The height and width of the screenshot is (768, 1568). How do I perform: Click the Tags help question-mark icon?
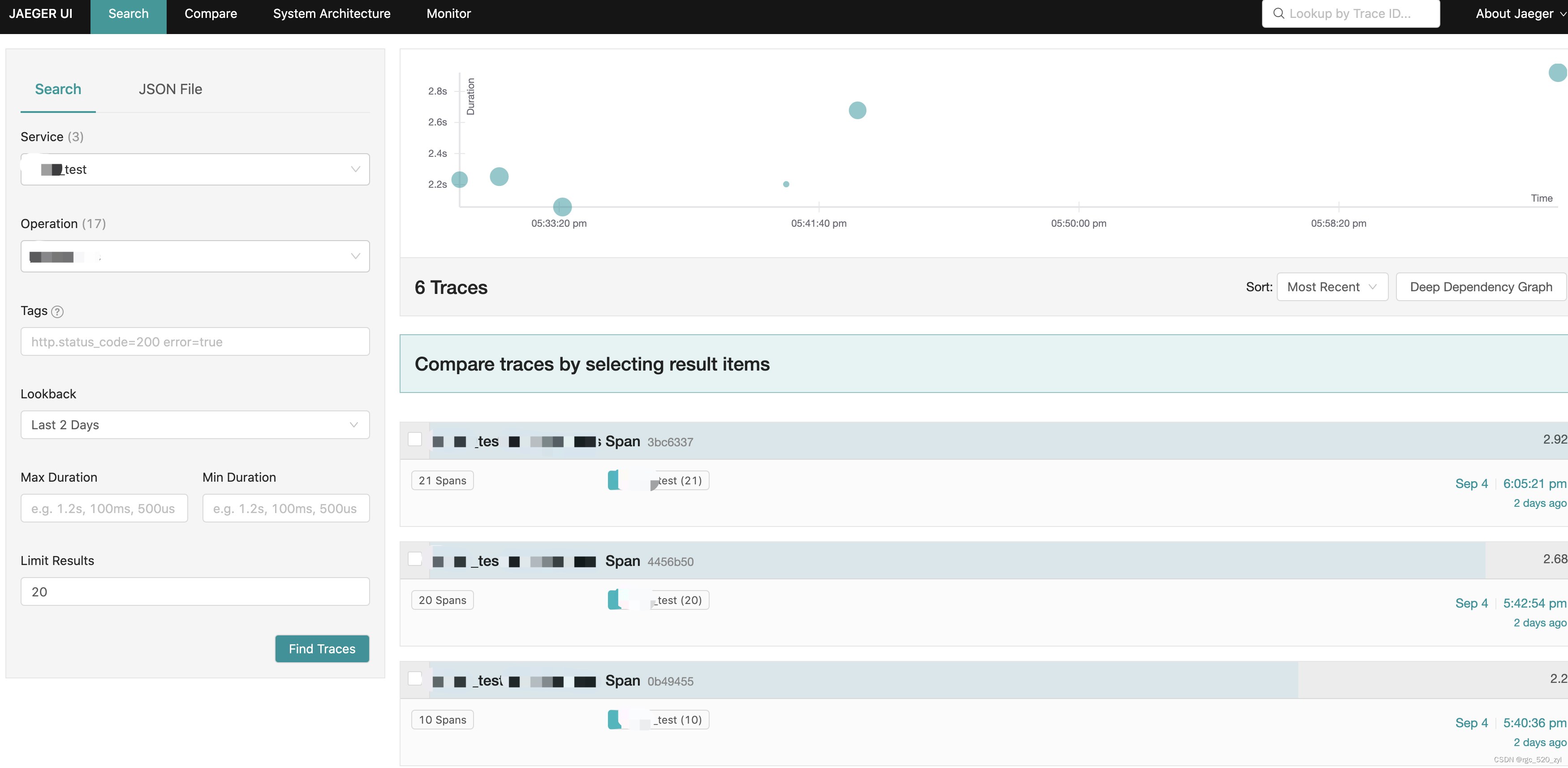57,311
